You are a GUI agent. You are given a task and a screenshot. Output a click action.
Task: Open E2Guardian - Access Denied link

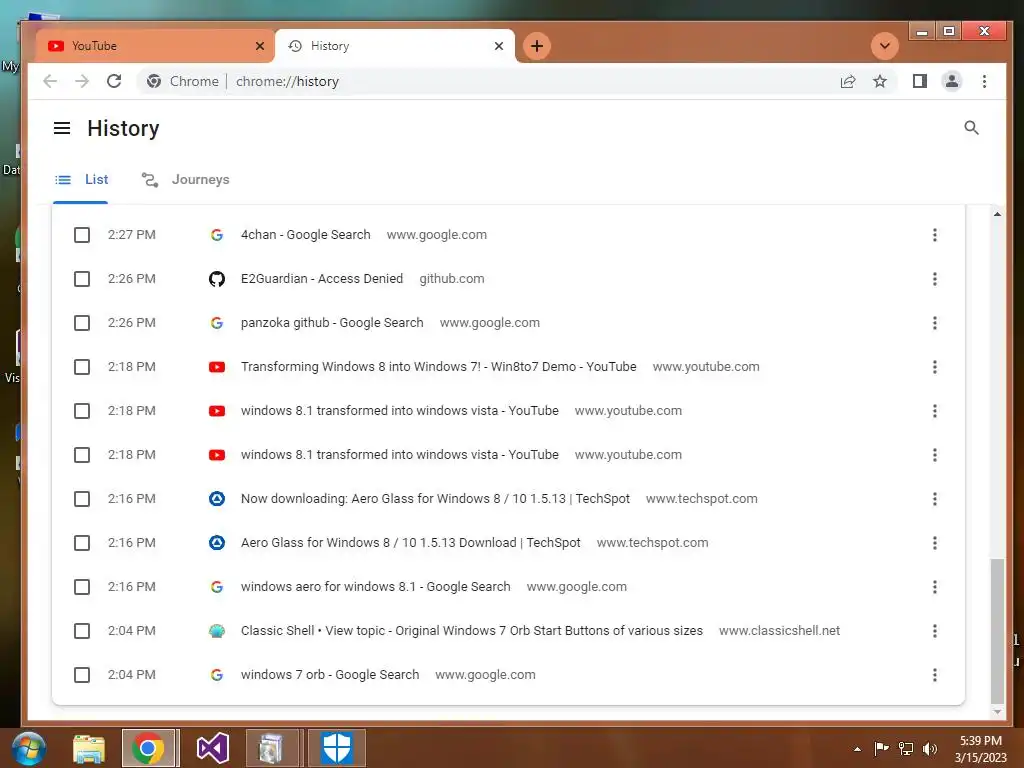[x=322, y=279]
